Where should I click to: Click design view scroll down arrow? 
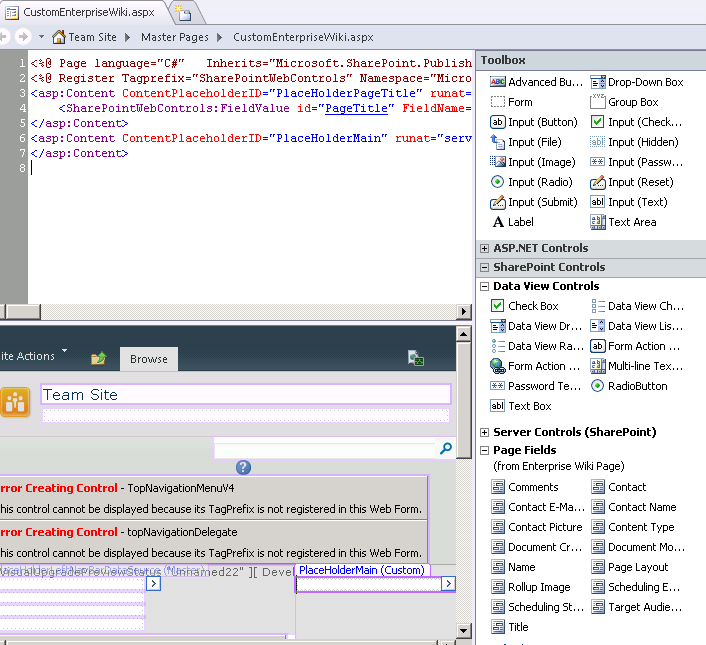tap(464, 631)
